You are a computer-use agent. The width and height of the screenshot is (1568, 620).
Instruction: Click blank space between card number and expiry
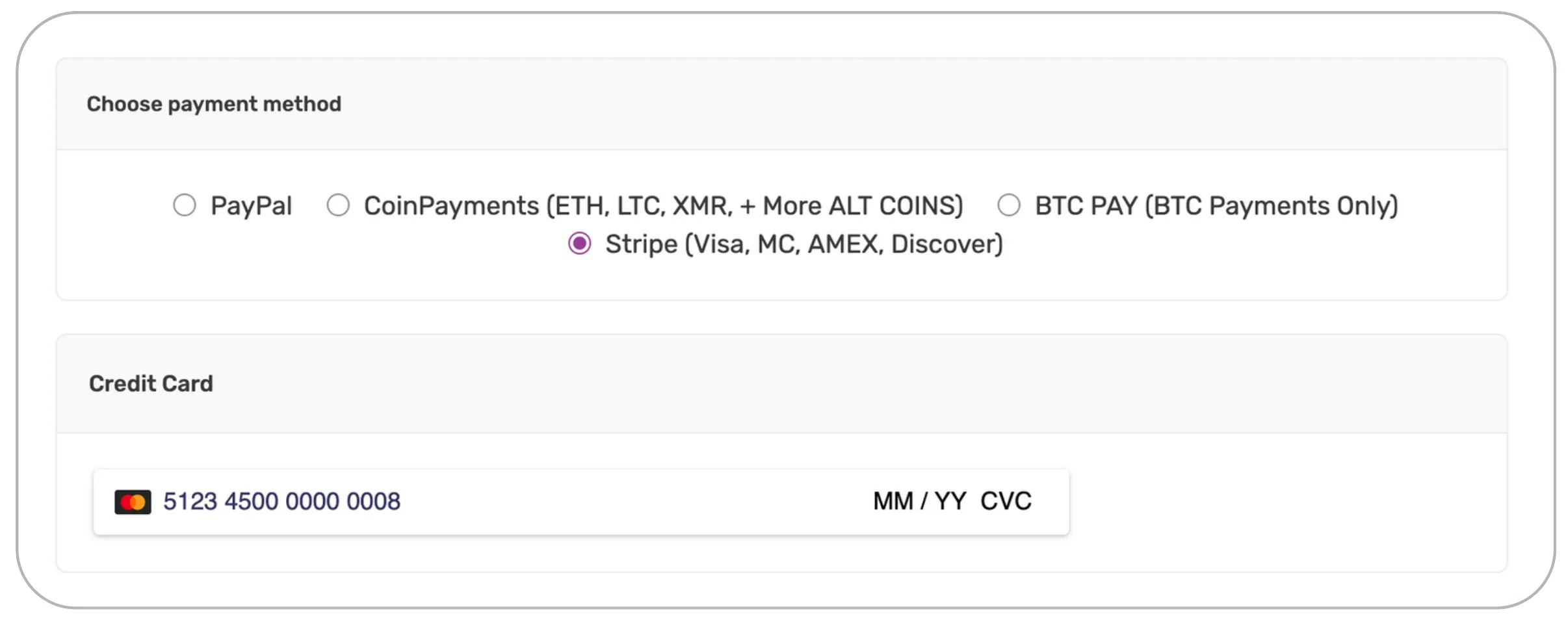pyautogui.click(x=637, y=502)
